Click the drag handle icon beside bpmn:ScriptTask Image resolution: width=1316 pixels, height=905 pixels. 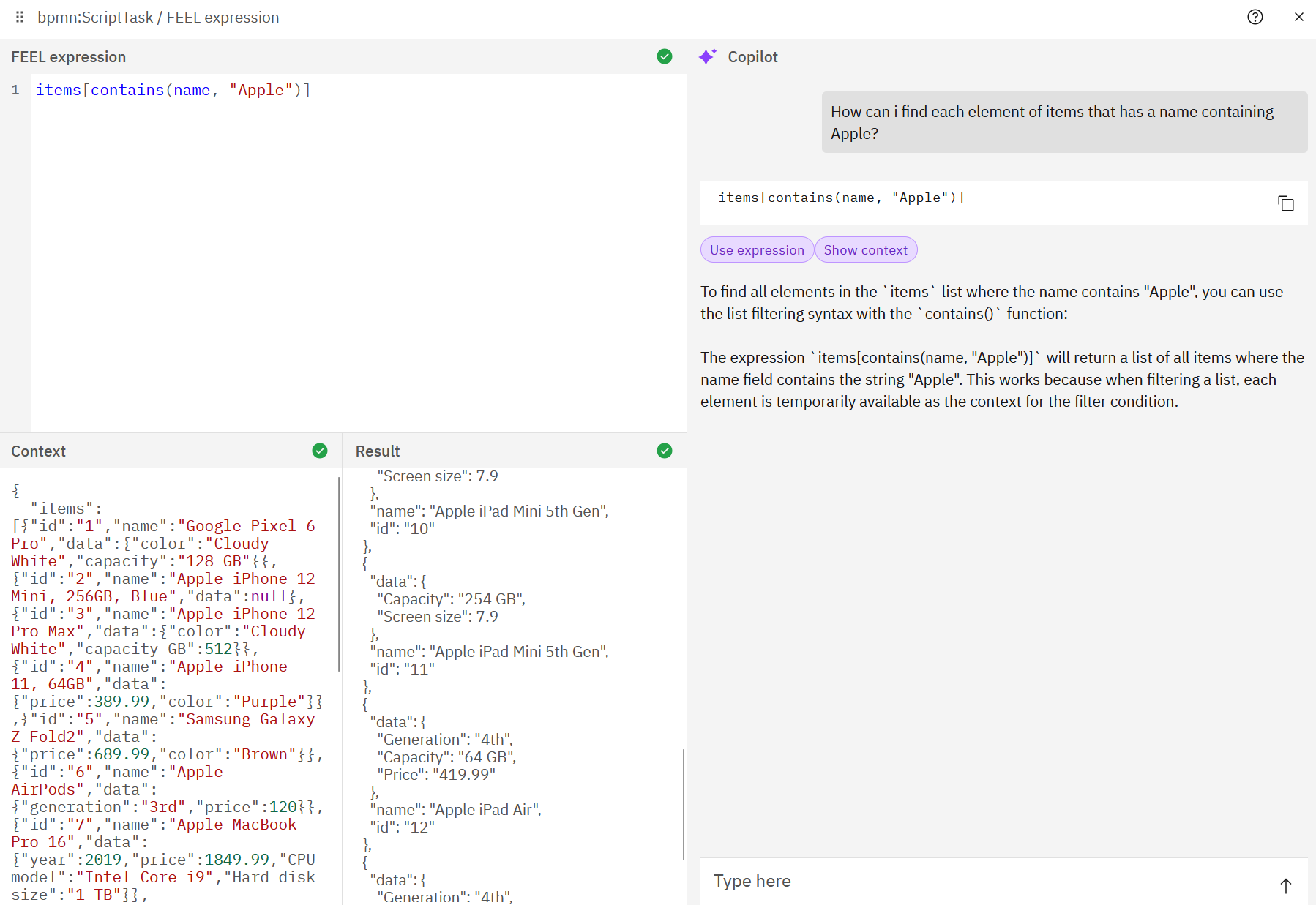(x=20, y=17)
